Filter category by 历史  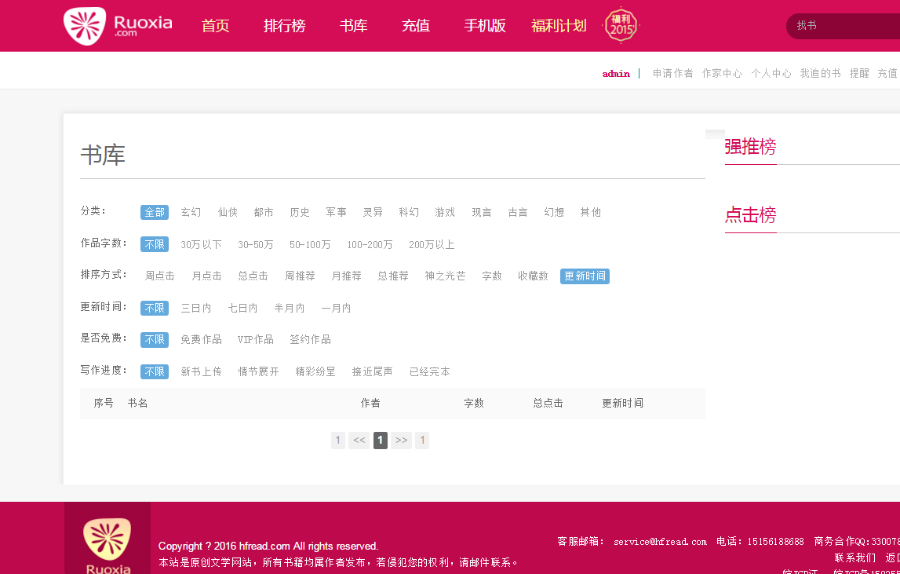[300, 212]
